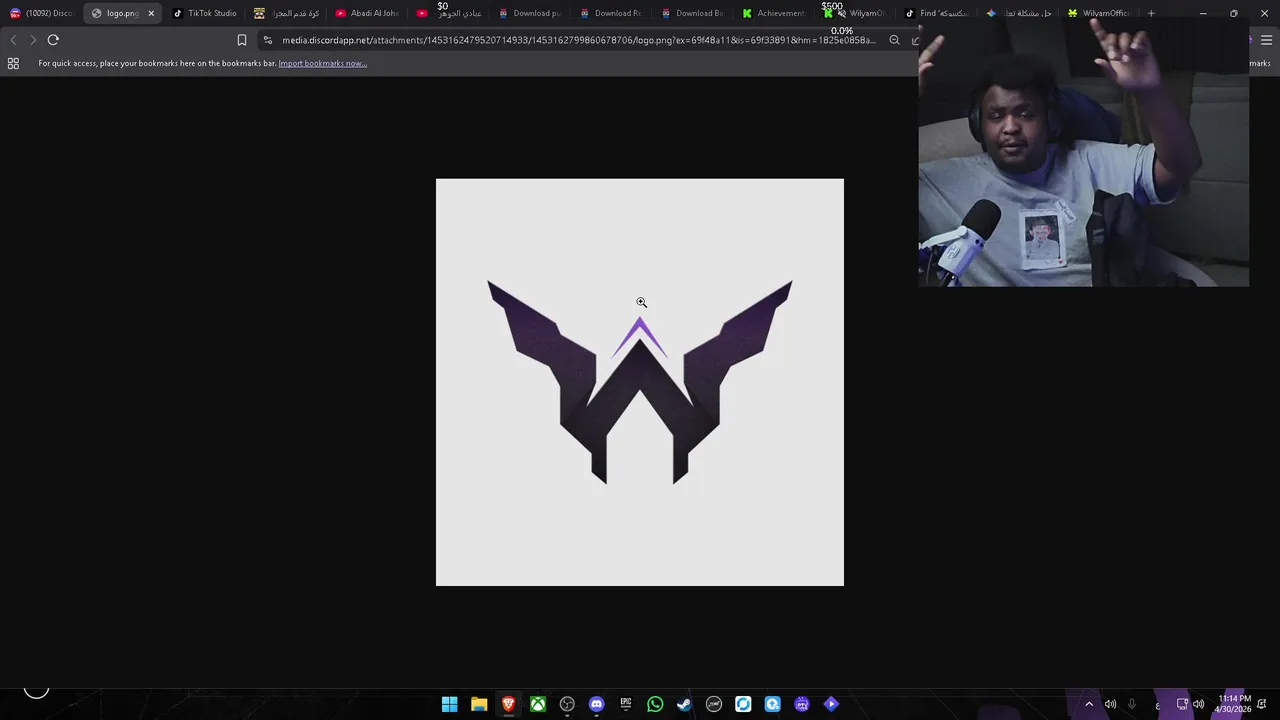Switch to the Abadi Al Johar tab

click(367, 13)
